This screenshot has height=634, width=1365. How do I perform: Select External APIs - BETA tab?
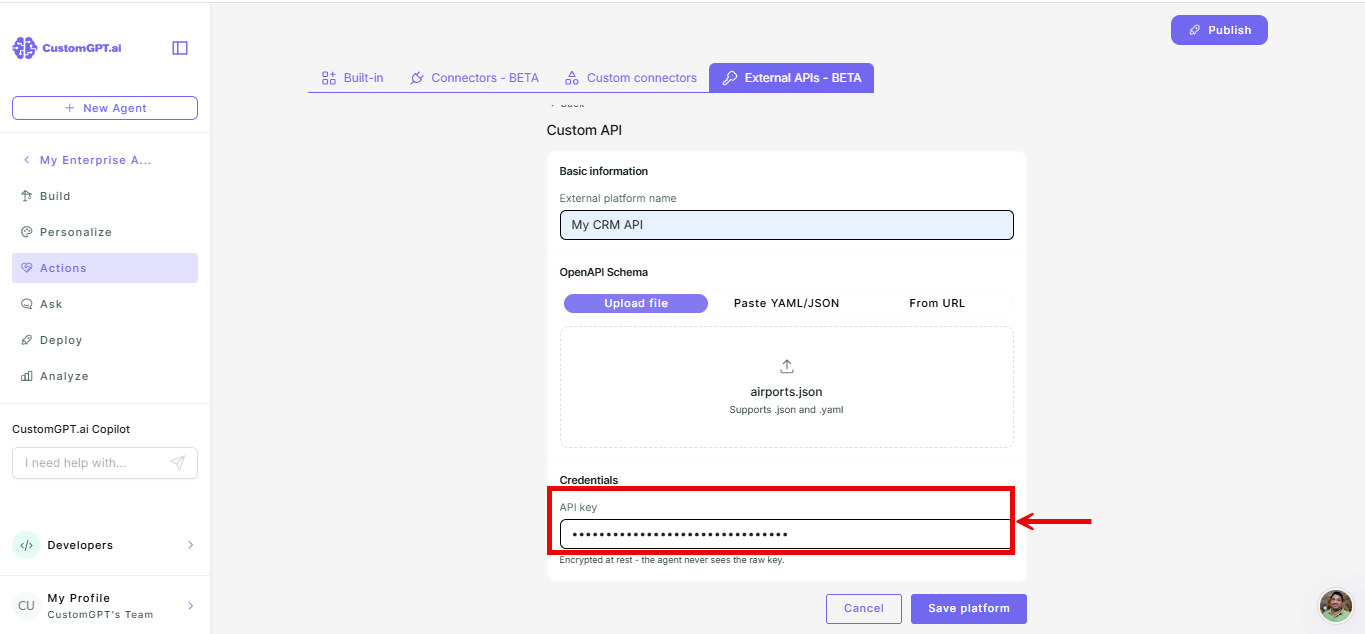[x=792, y=78]
